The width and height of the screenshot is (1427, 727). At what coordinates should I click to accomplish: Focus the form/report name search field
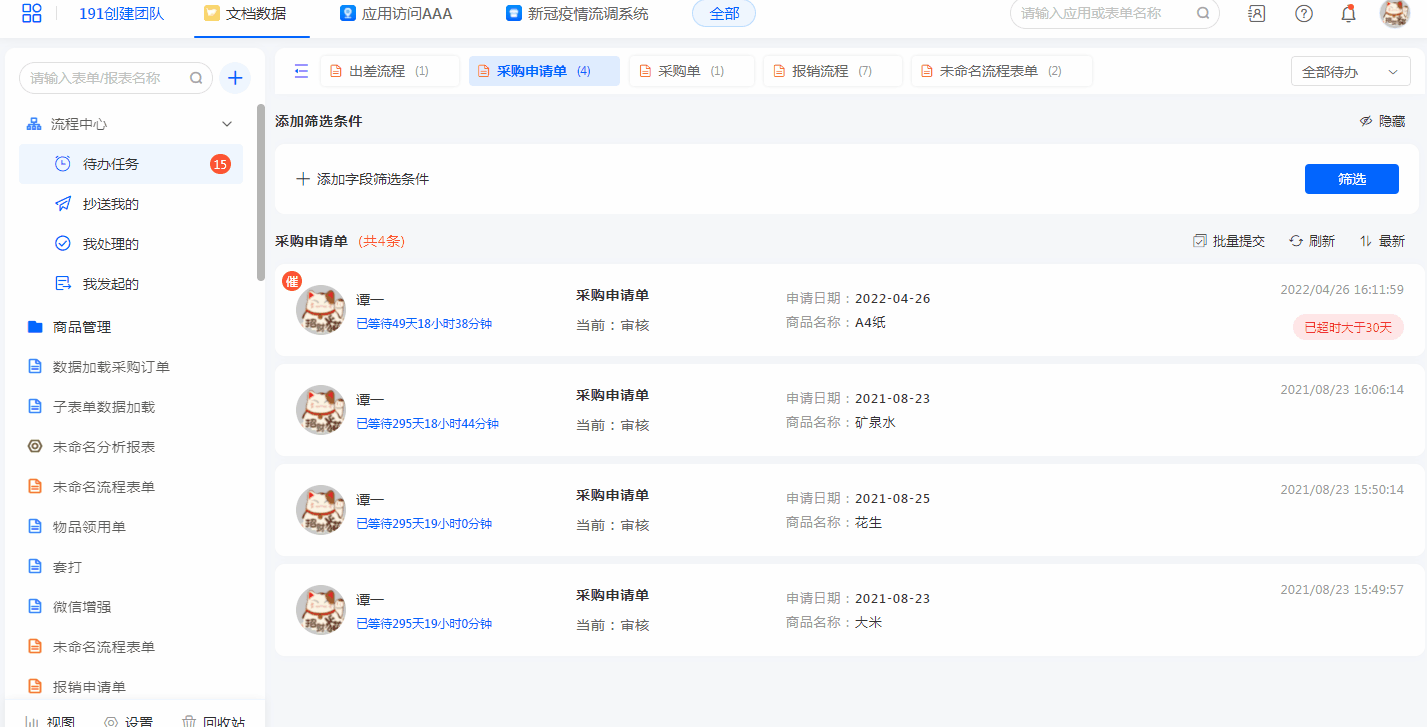pos(105,78)
